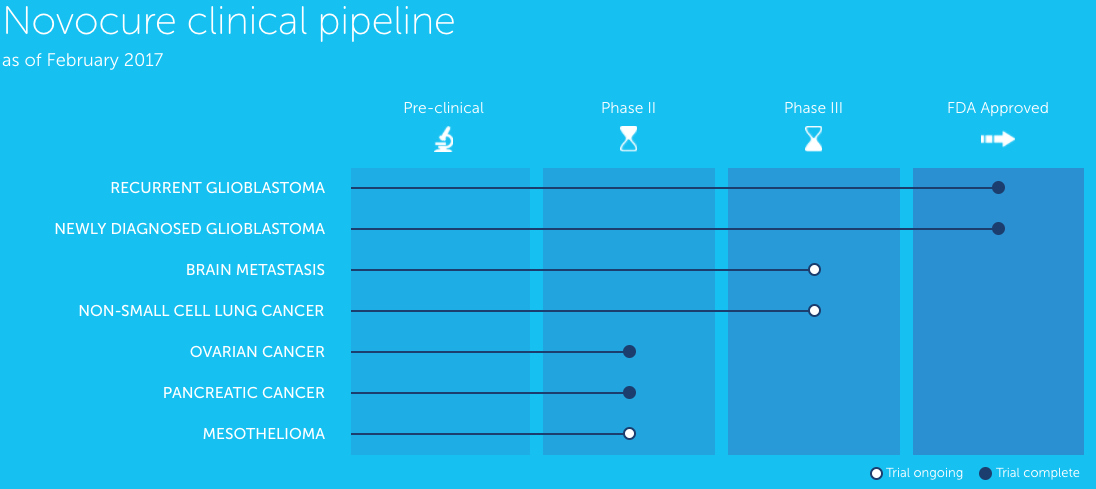Click the Phase III column header text
The height and width of the screenshot is (489, 1096).
tap(813, 108)
